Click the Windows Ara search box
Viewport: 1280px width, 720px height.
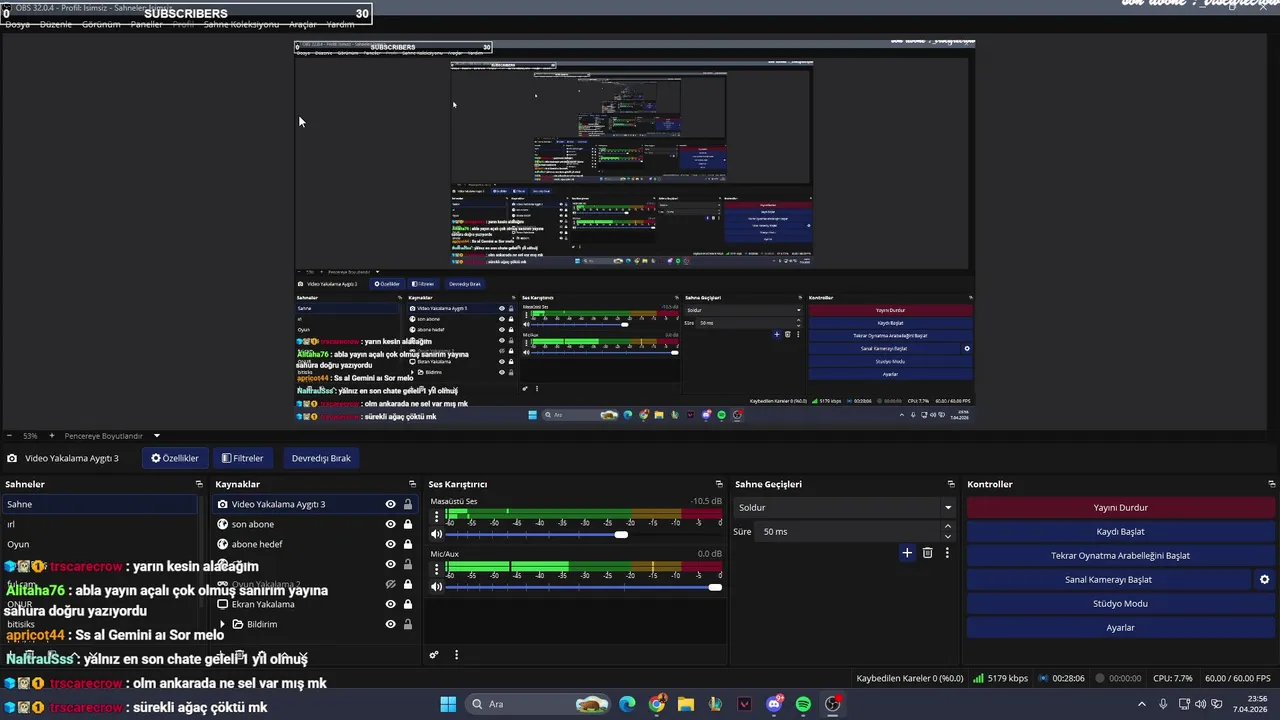point(539,704)
